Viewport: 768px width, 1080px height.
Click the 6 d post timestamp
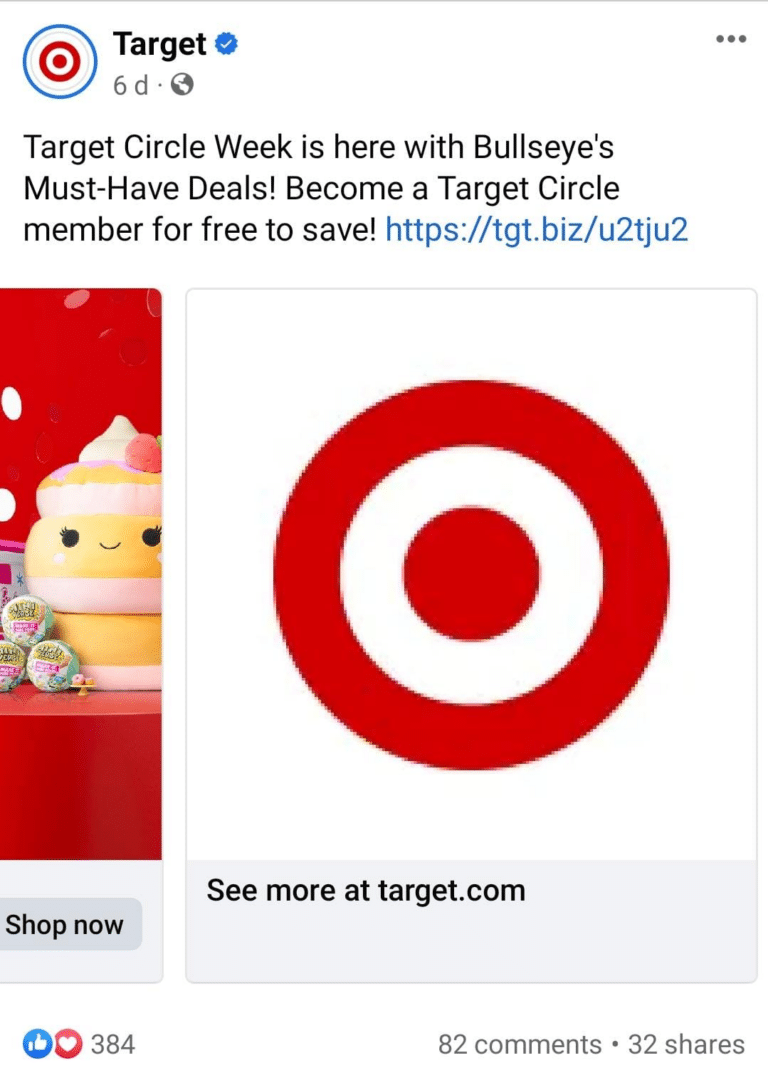(130, 85)
